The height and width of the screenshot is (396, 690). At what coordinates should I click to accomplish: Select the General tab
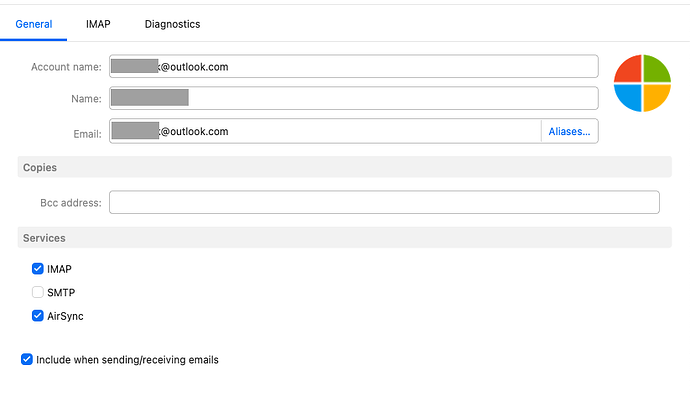(x=34, y=24)
